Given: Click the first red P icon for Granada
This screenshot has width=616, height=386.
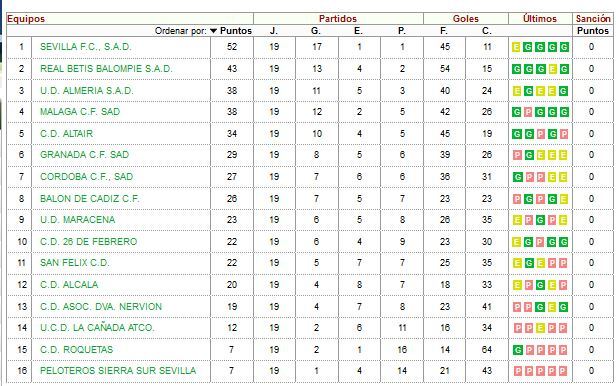Looking at the screenshot, I should point(517,155).
